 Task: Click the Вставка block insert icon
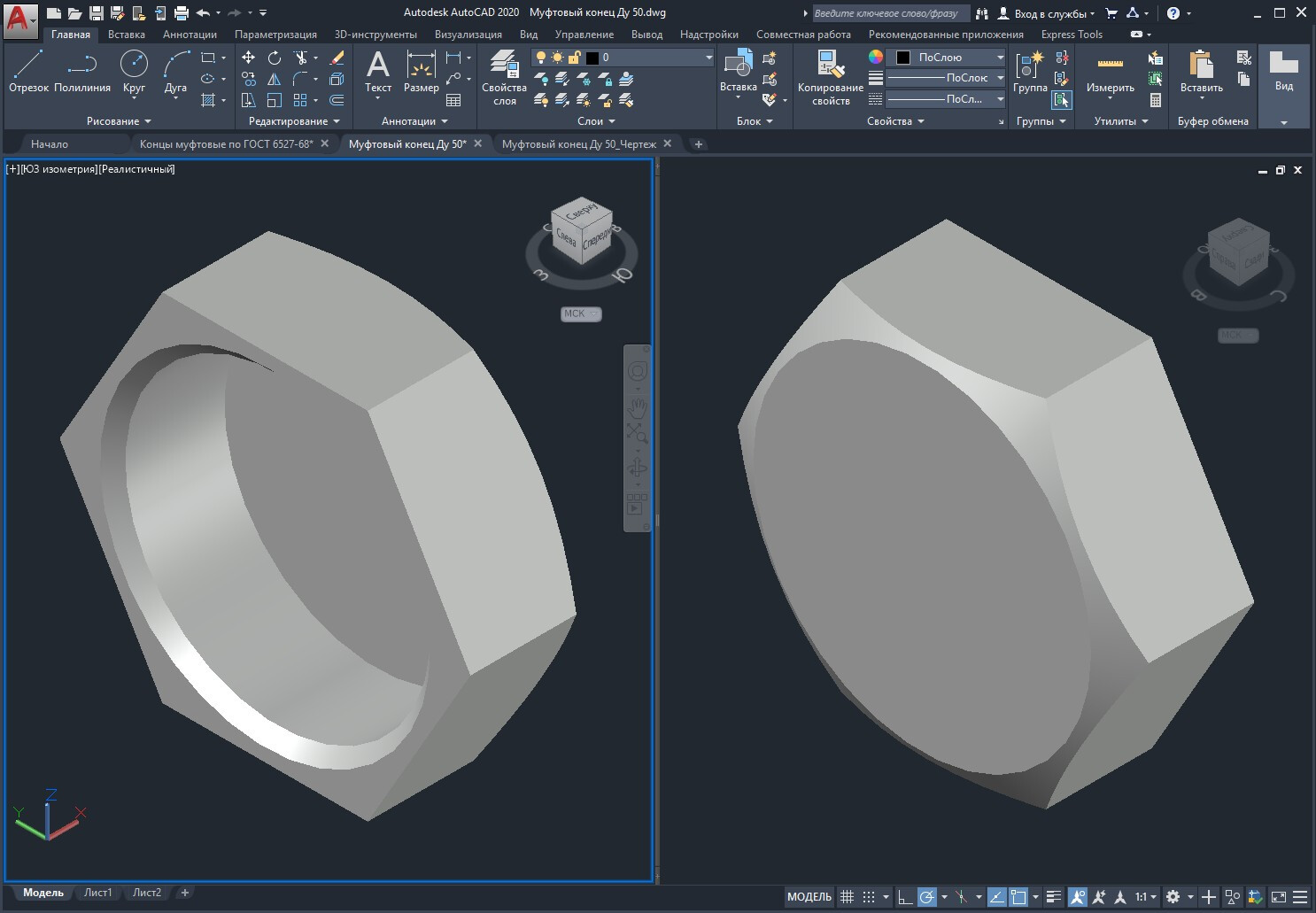[x=738, y=71]
